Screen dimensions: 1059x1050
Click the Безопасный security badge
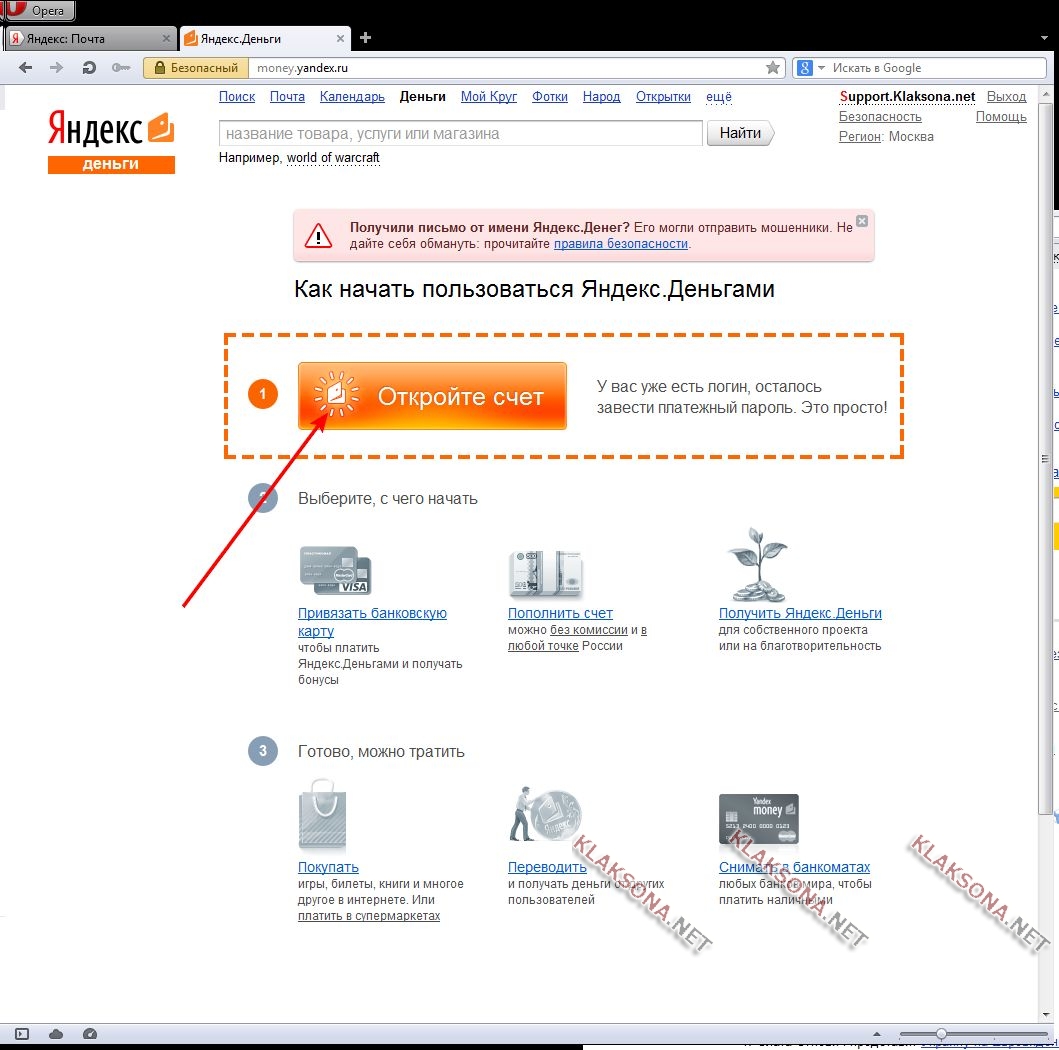[x=197, y=68]
